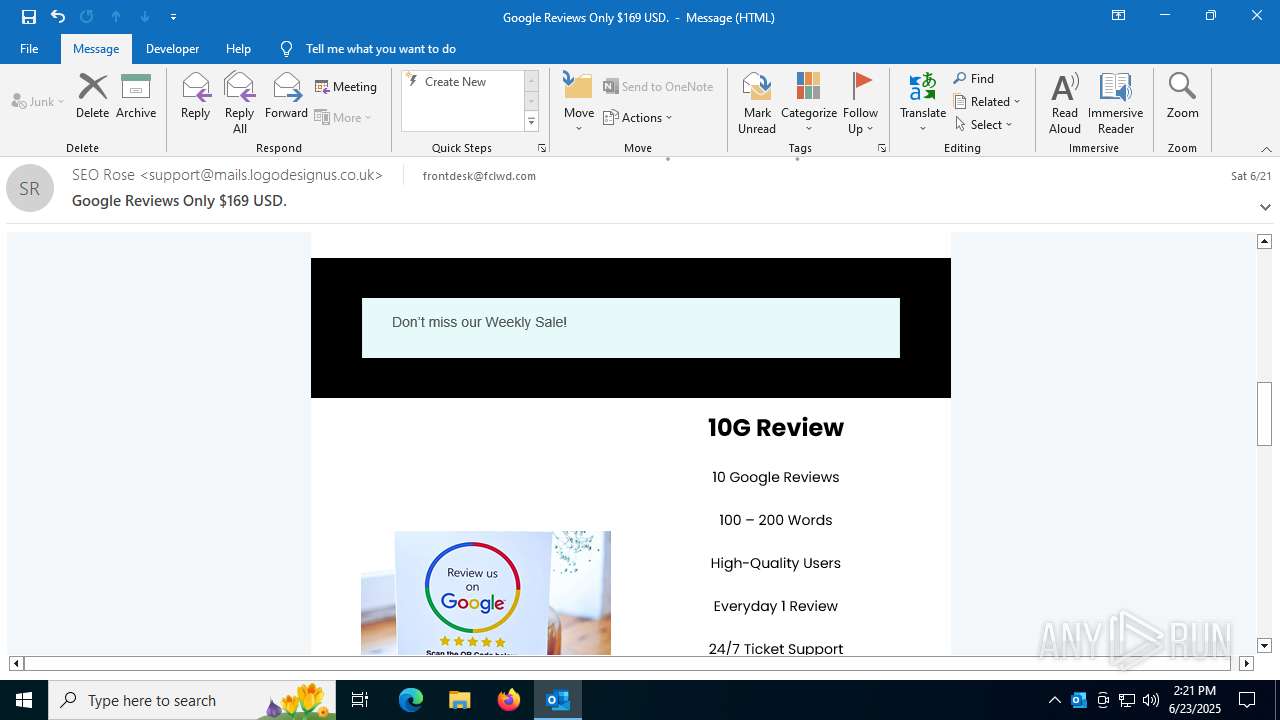Save the message using the Save icon
Image resolution: width=1280 pixels, height=720 pixels.
[x=29, y=17]
